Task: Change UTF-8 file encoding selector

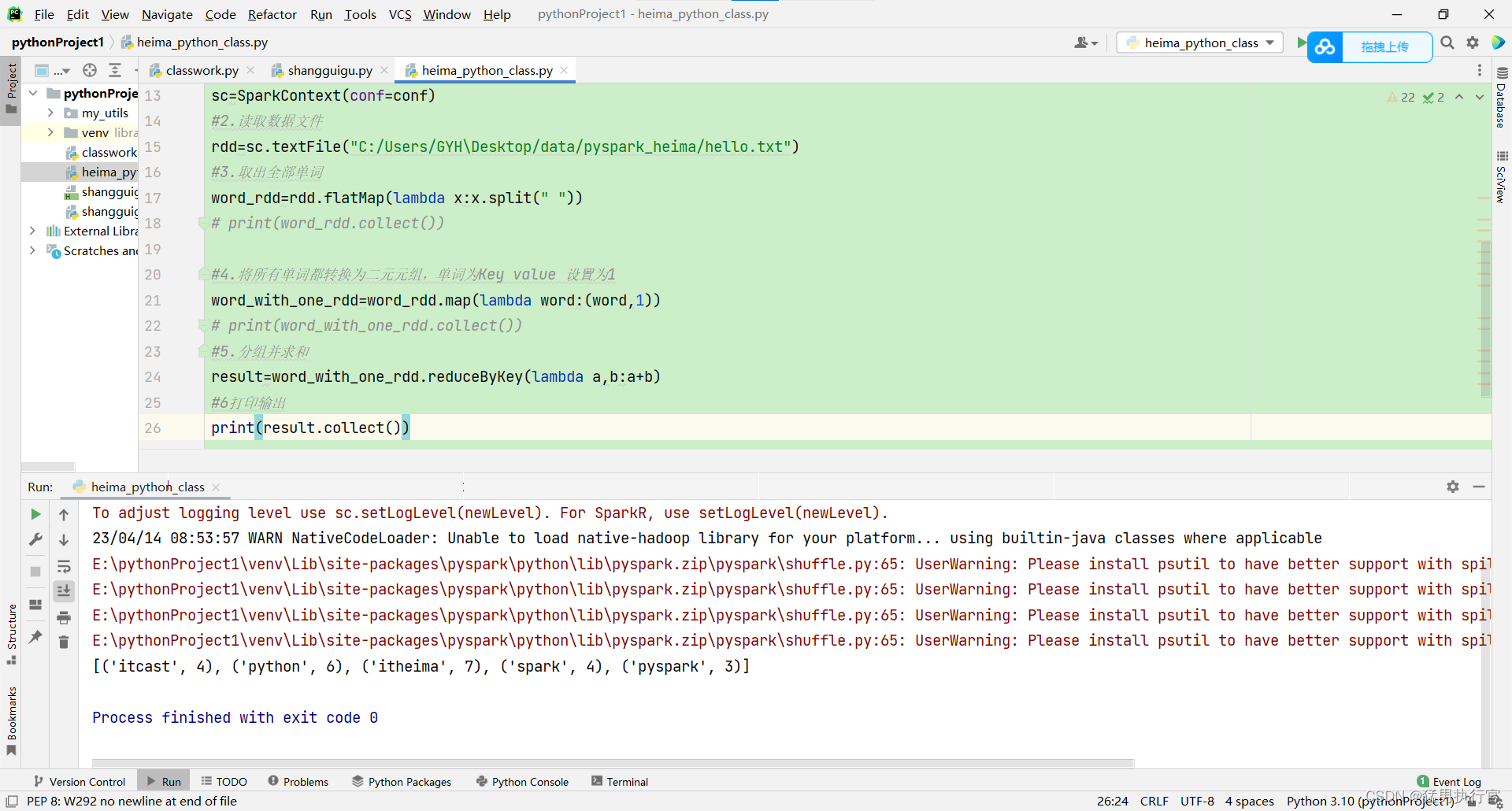Action: (x=1197, y=801)
